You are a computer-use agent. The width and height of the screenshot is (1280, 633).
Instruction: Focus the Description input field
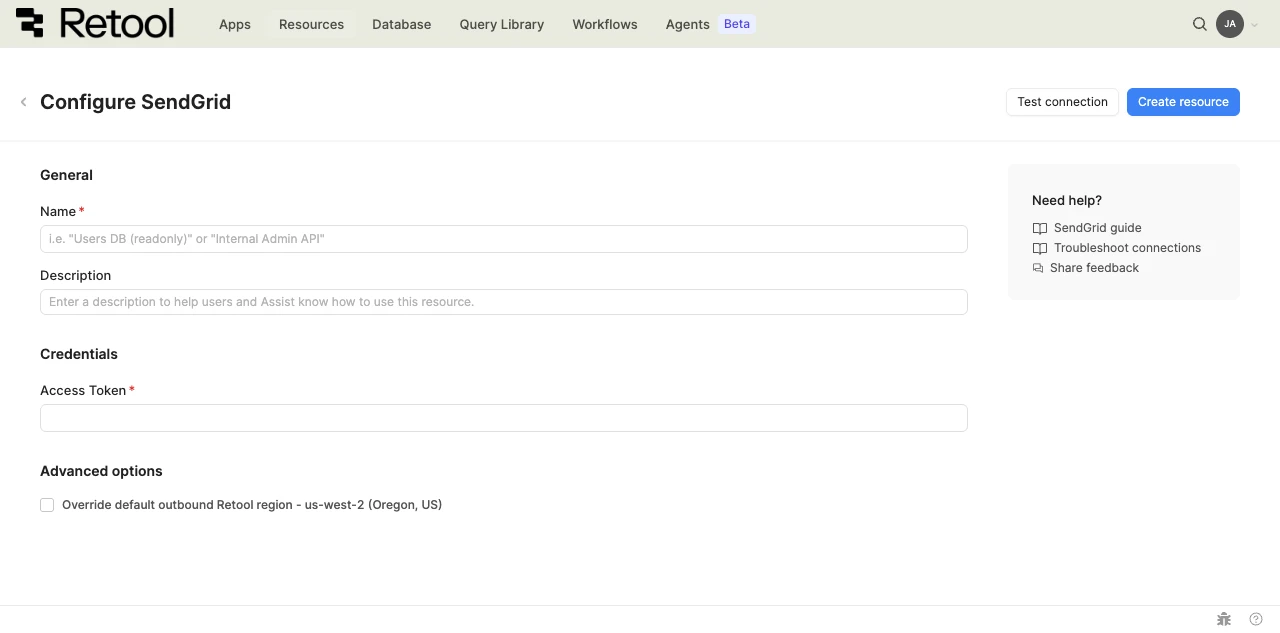pos(504,302)
